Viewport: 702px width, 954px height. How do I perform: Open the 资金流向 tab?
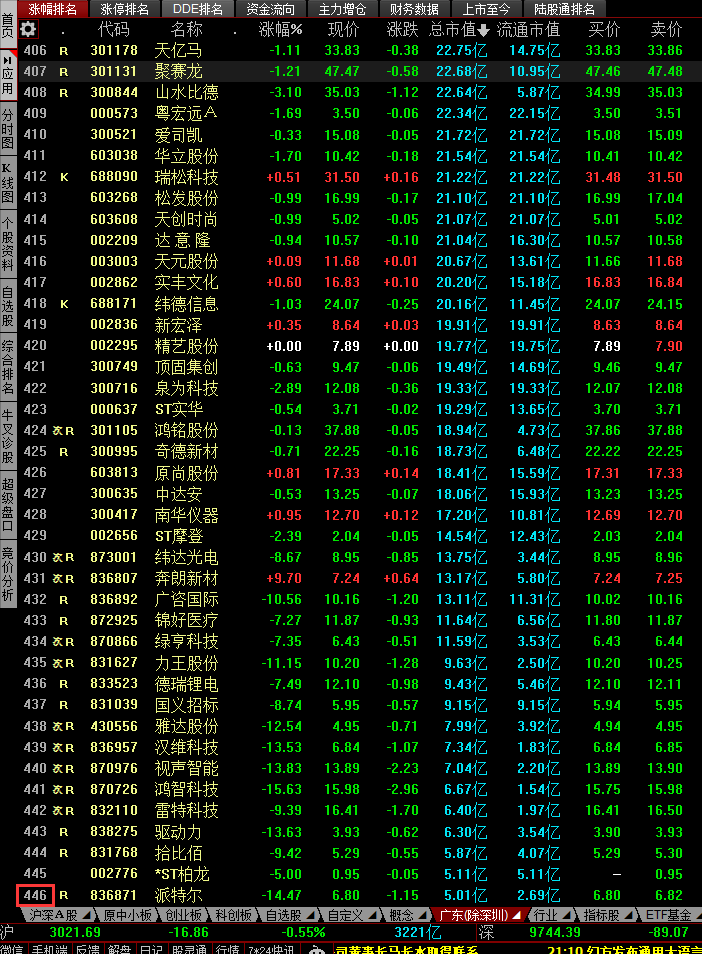[270, 9]
